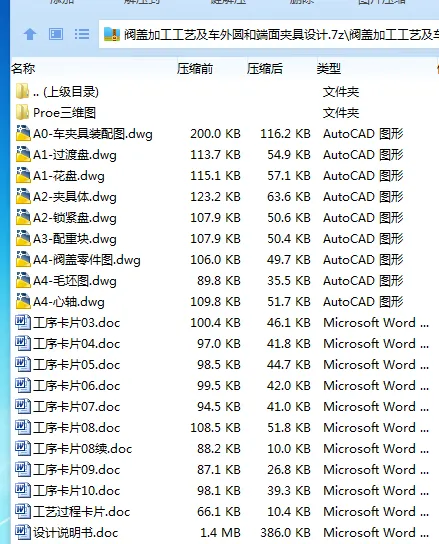Select file name 工序卡片09.doc
Screen dimensions: 439x544
[77, 470]
